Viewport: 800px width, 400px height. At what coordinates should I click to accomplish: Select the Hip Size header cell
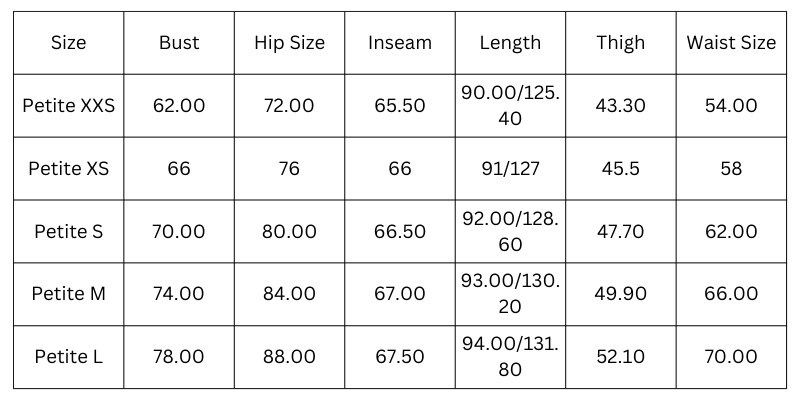pyautogui.click(x=289, y=43)
